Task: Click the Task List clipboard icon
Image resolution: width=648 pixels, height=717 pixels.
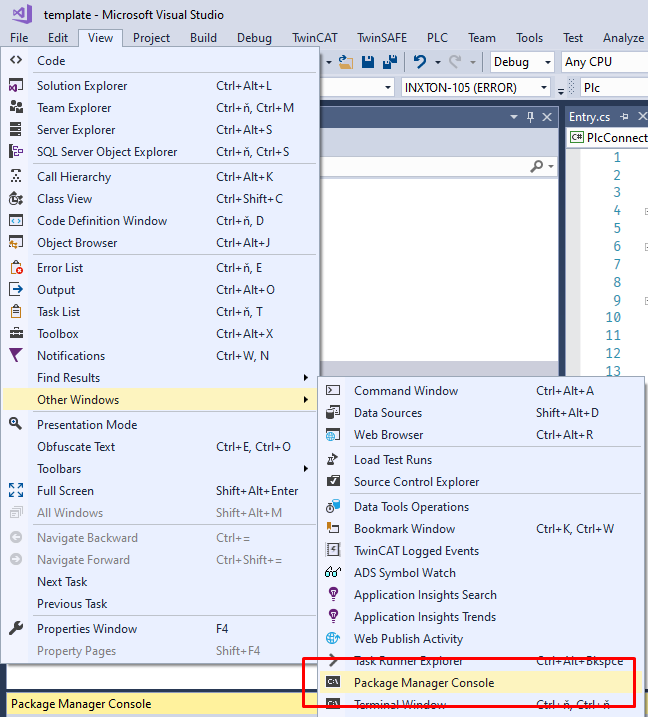Action: [16, 311]
